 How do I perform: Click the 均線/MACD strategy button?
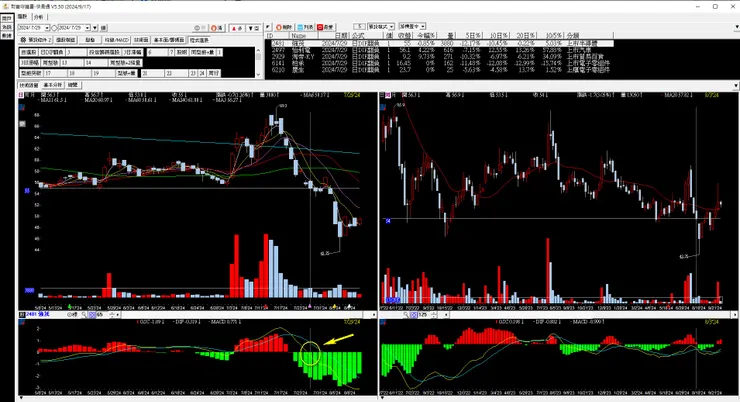pyautogui.click(x=117, y=40)
